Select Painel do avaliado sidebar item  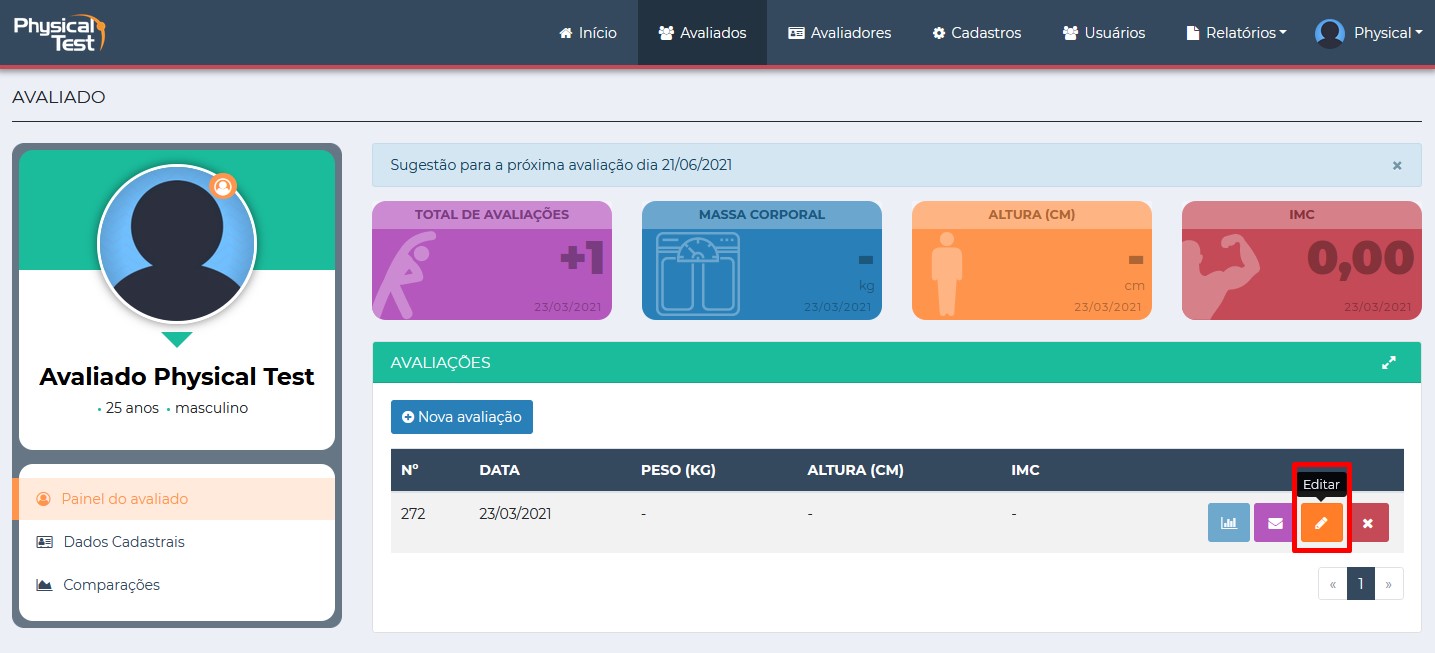[x=124, y=498]
